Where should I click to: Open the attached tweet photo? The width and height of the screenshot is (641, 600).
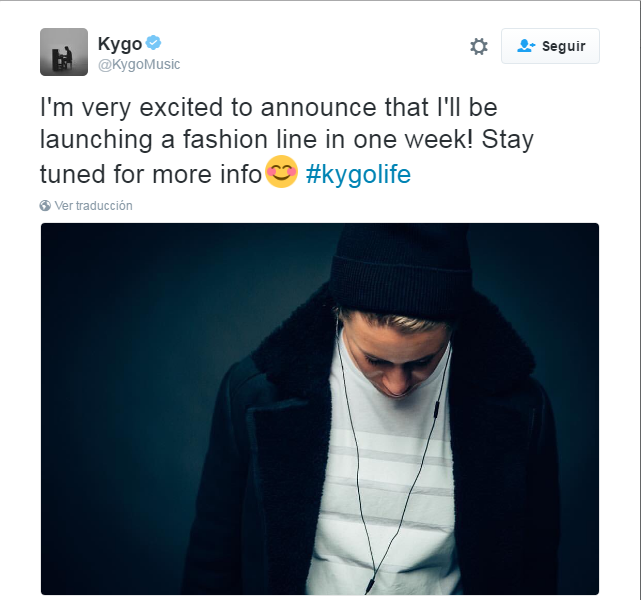(x=320, y=409)
